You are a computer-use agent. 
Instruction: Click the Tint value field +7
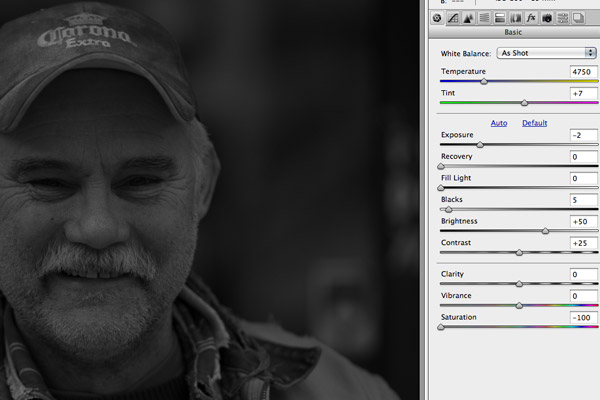584,93
